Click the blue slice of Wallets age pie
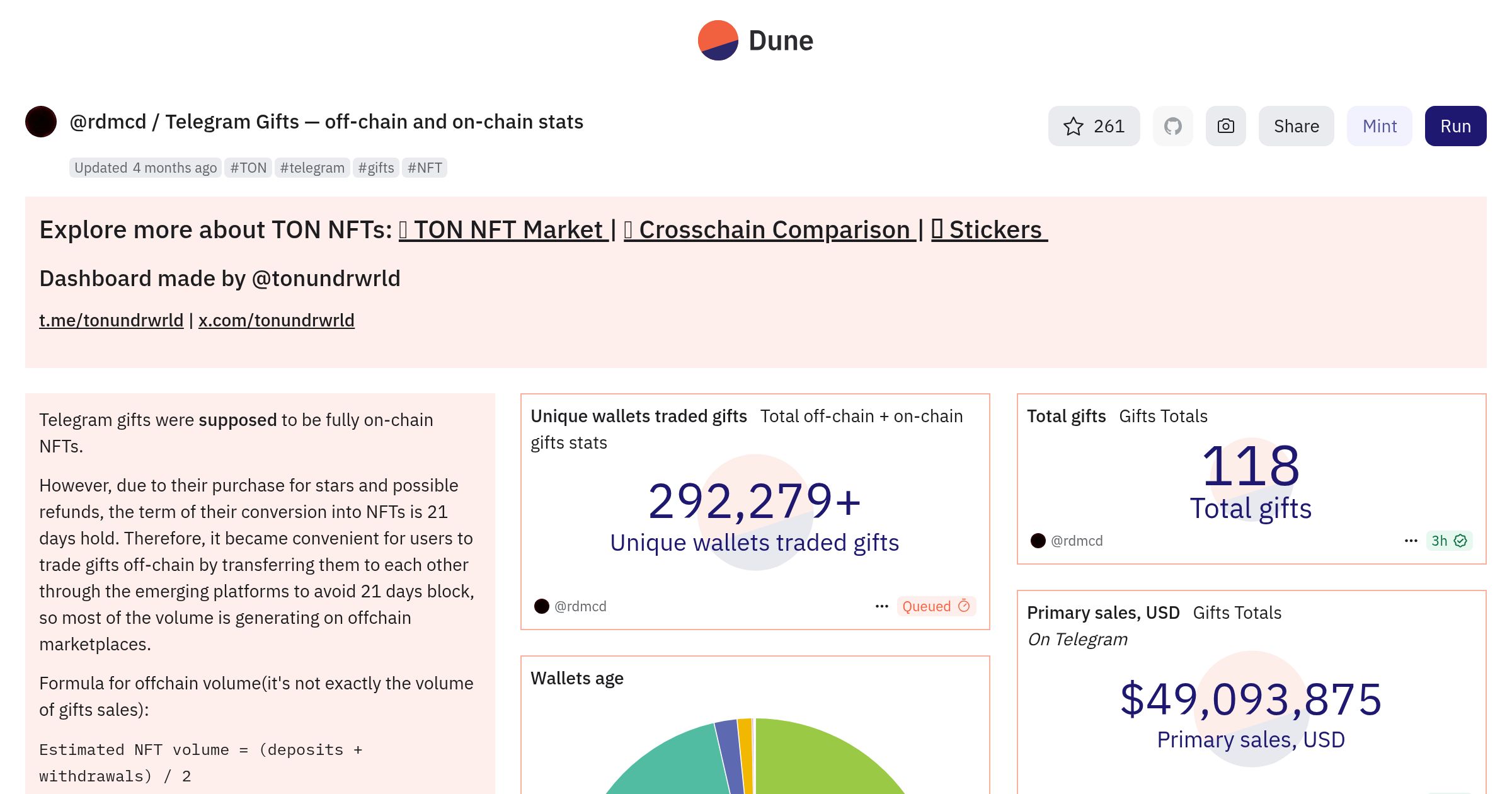The image size is (1512, 794). point(730,753)
